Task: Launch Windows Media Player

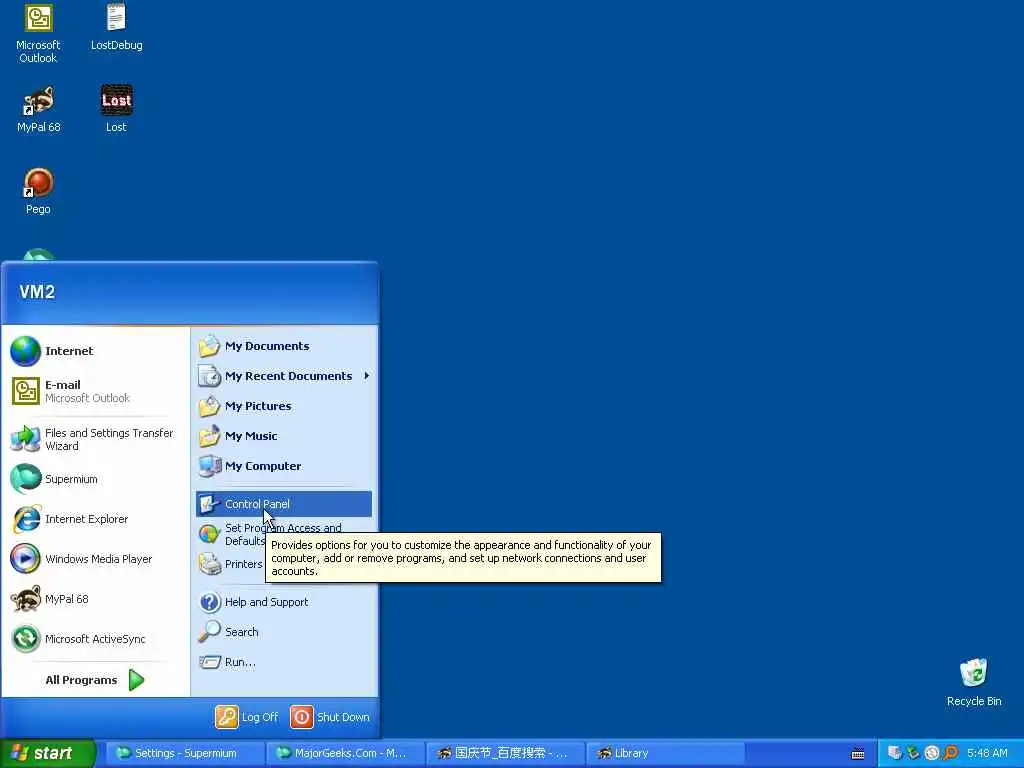Action: (94, 559)
